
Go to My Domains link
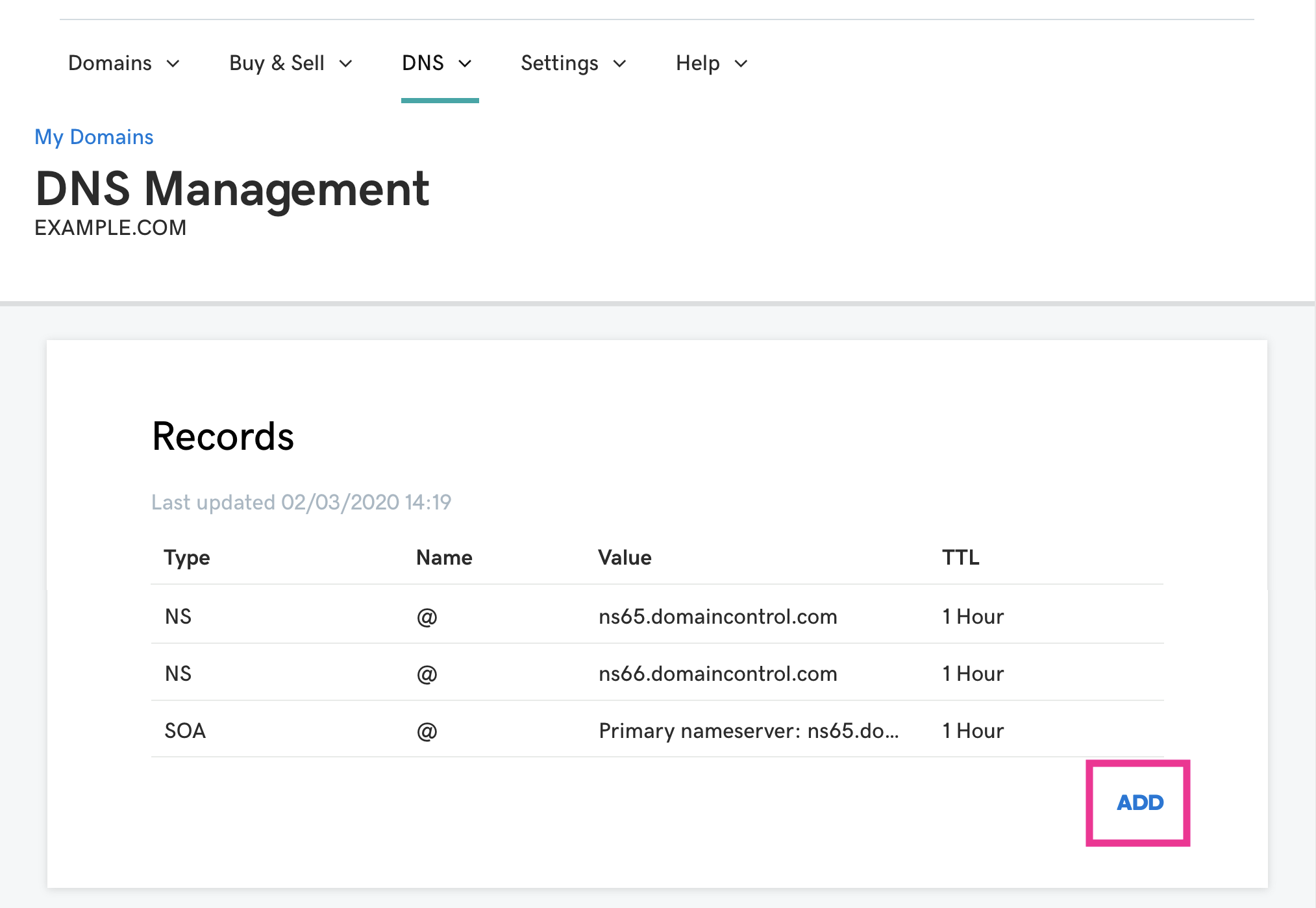(94, 137)
